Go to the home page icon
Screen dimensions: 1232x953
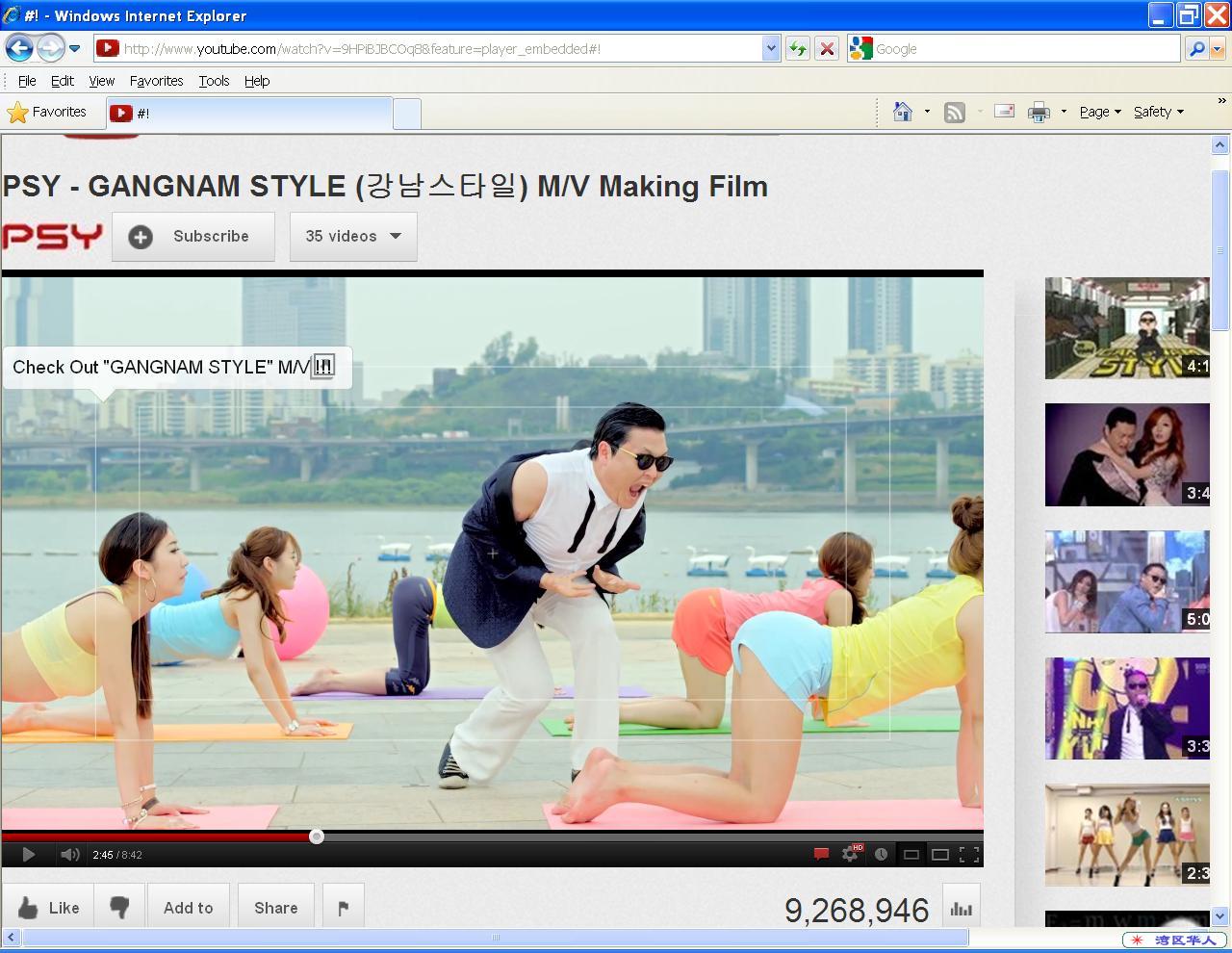coord(902,112)
